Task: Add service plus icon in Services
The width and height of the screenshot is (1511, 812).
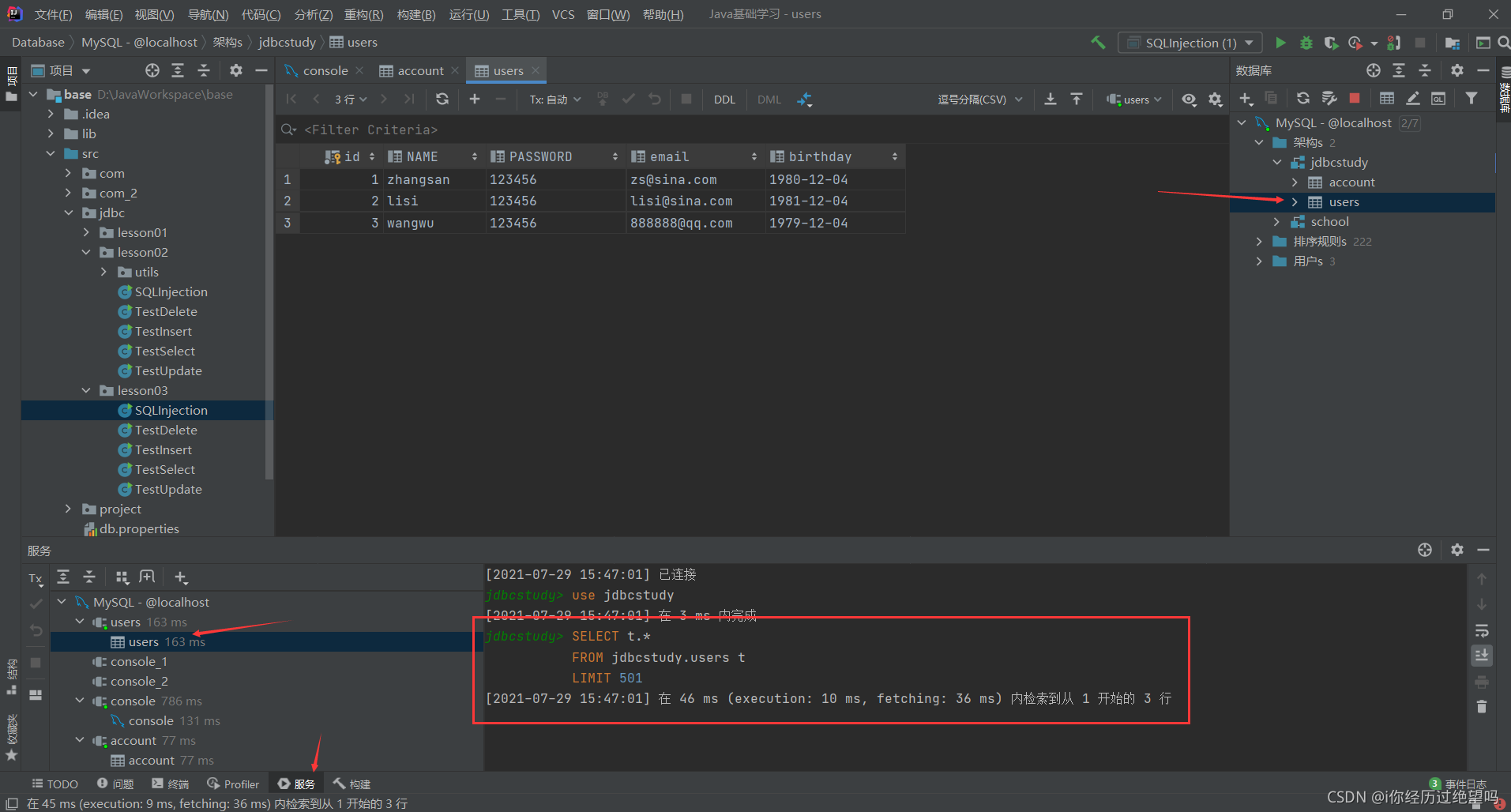Action: pos(181,577)
